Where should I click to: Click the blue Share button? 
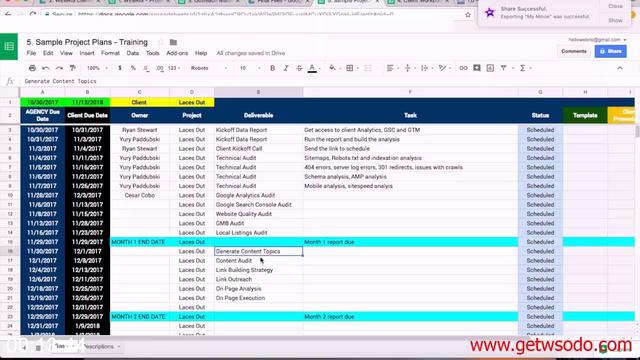pyautogui.click(x=611, y=51)
